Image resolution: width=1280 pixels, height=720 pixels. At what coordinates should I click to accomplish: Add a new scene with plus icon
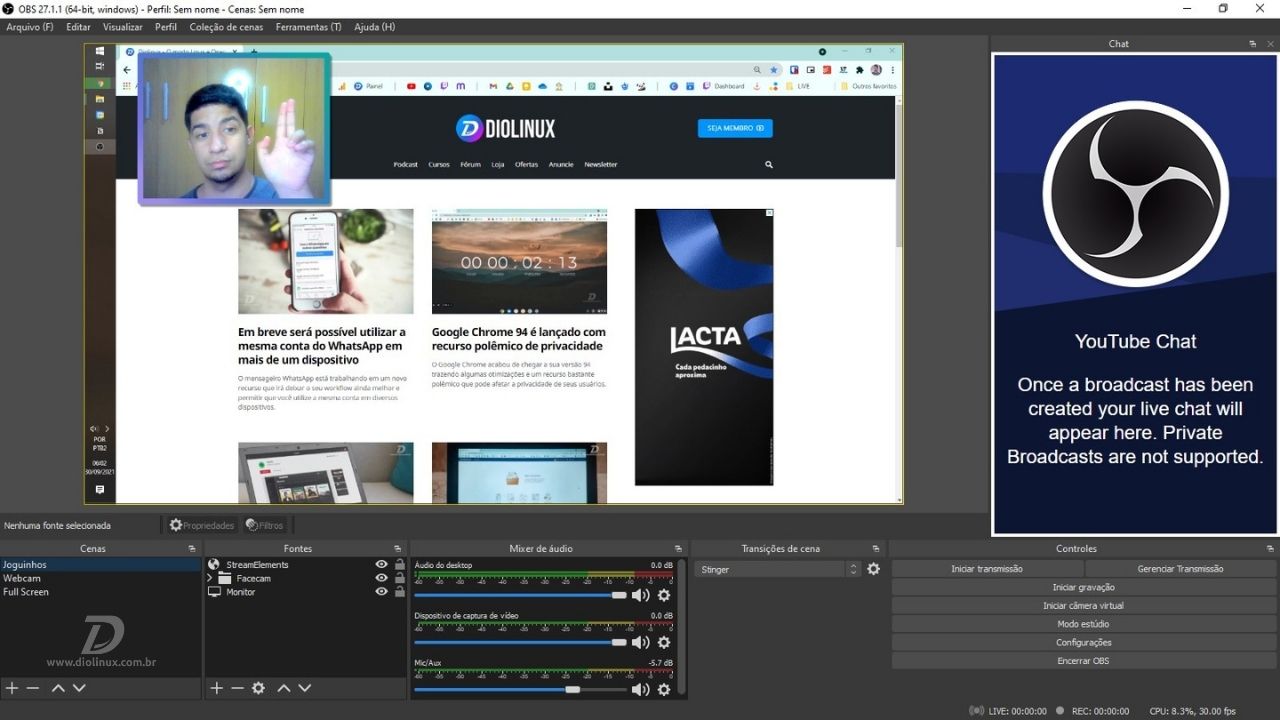click(x=12, y=688)
